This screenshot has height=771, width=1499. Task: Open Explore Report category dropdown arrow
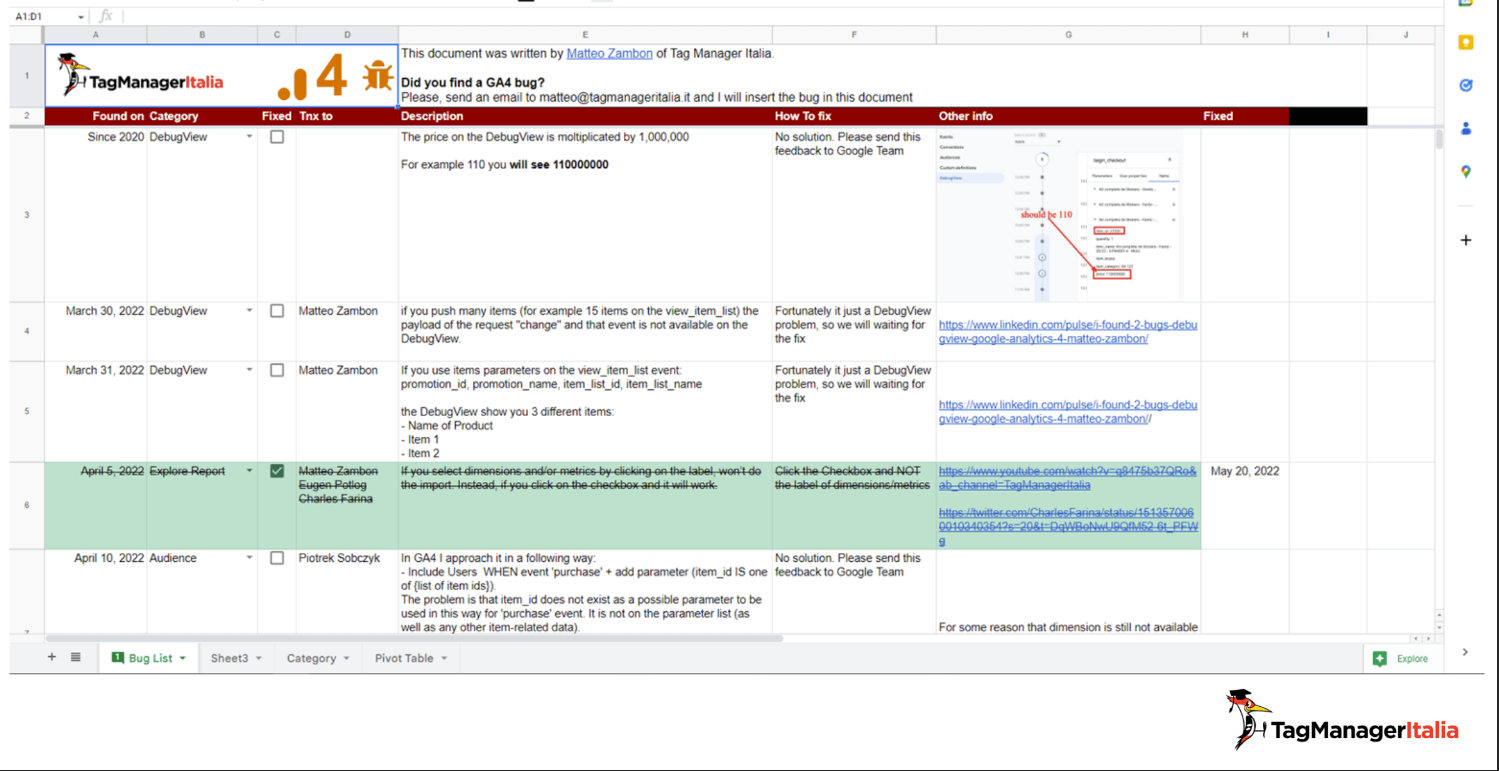pyautogui.click(x=249, y=471)
